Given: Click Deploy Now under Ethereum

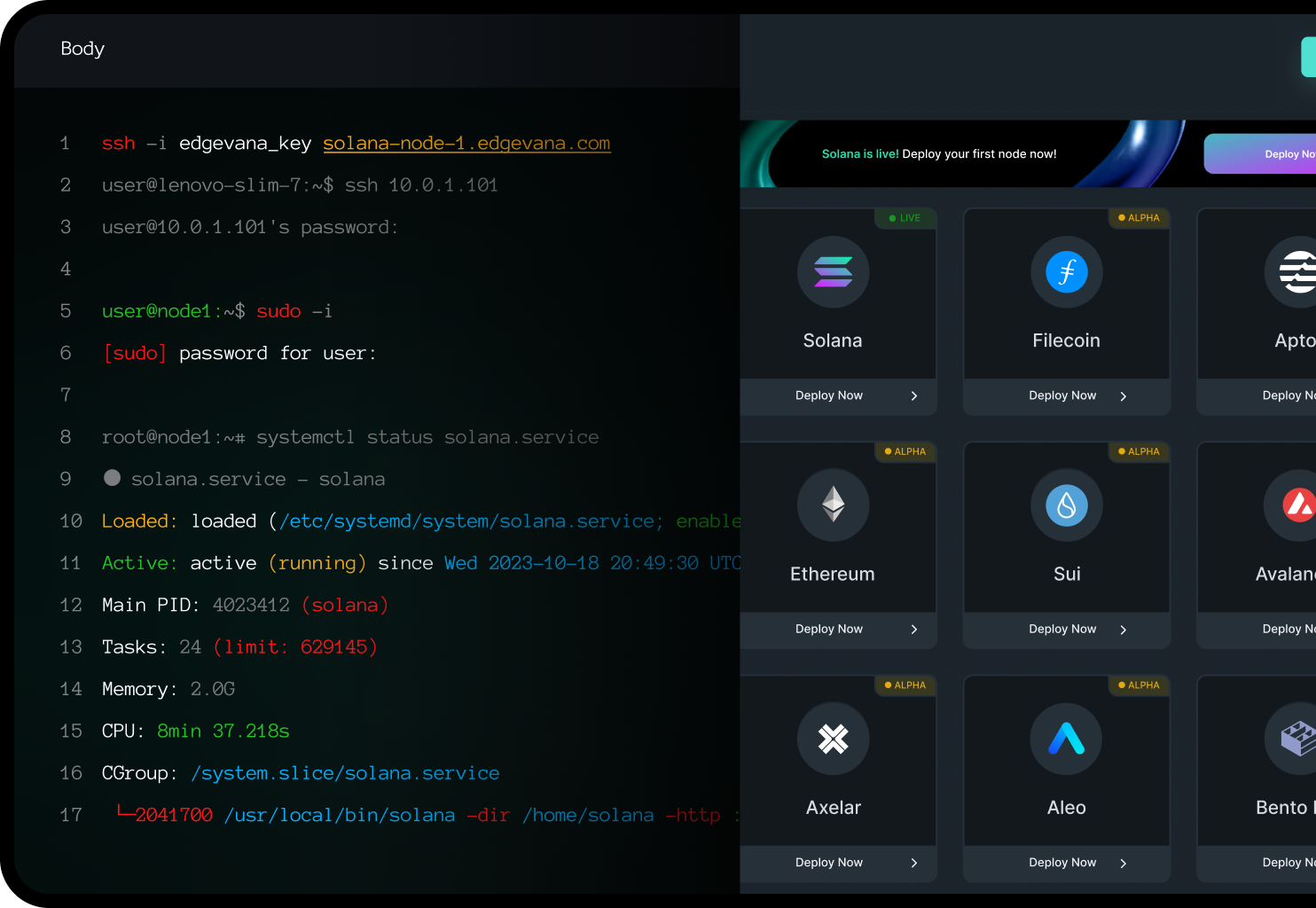Looking at the screenshot, I should coord(828,629).
